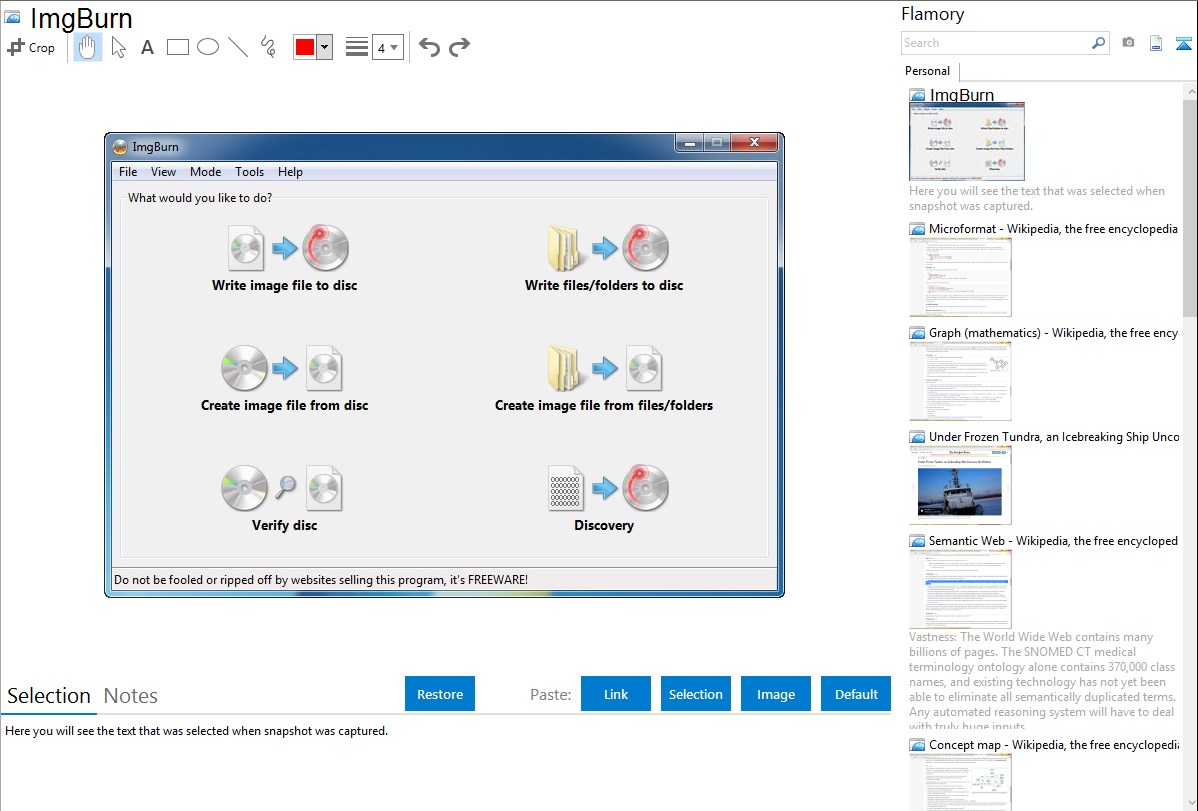Click the line thickness icon

point(356,47)
